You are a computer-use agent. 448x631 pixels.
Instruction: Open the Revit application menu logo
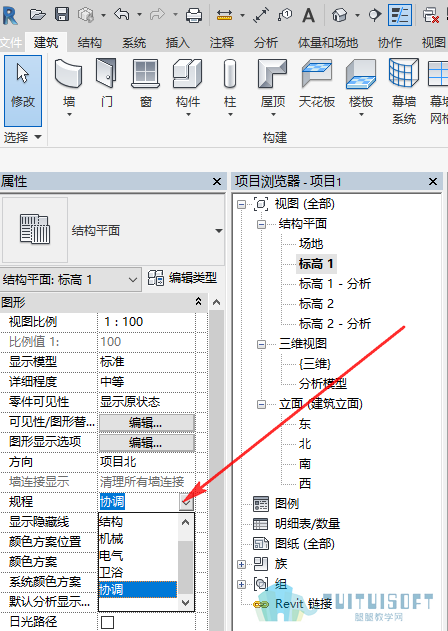coord(10,15)
